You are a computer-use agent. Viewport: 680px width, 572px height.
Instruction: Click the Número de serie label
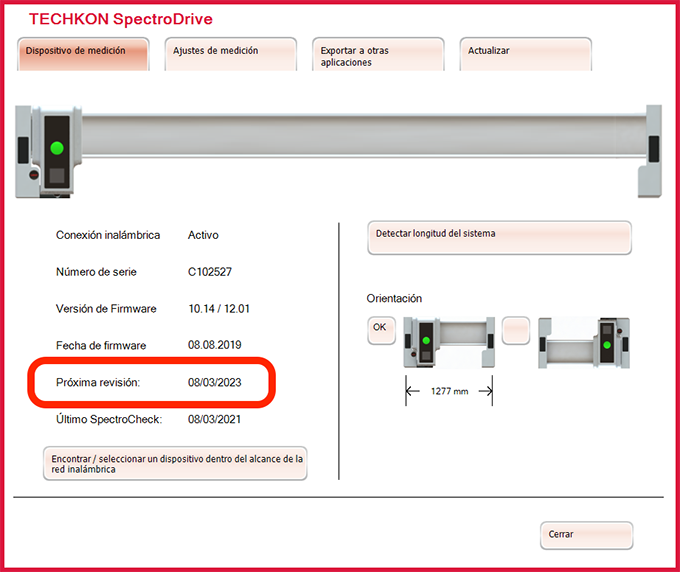(x=96, y=272)
